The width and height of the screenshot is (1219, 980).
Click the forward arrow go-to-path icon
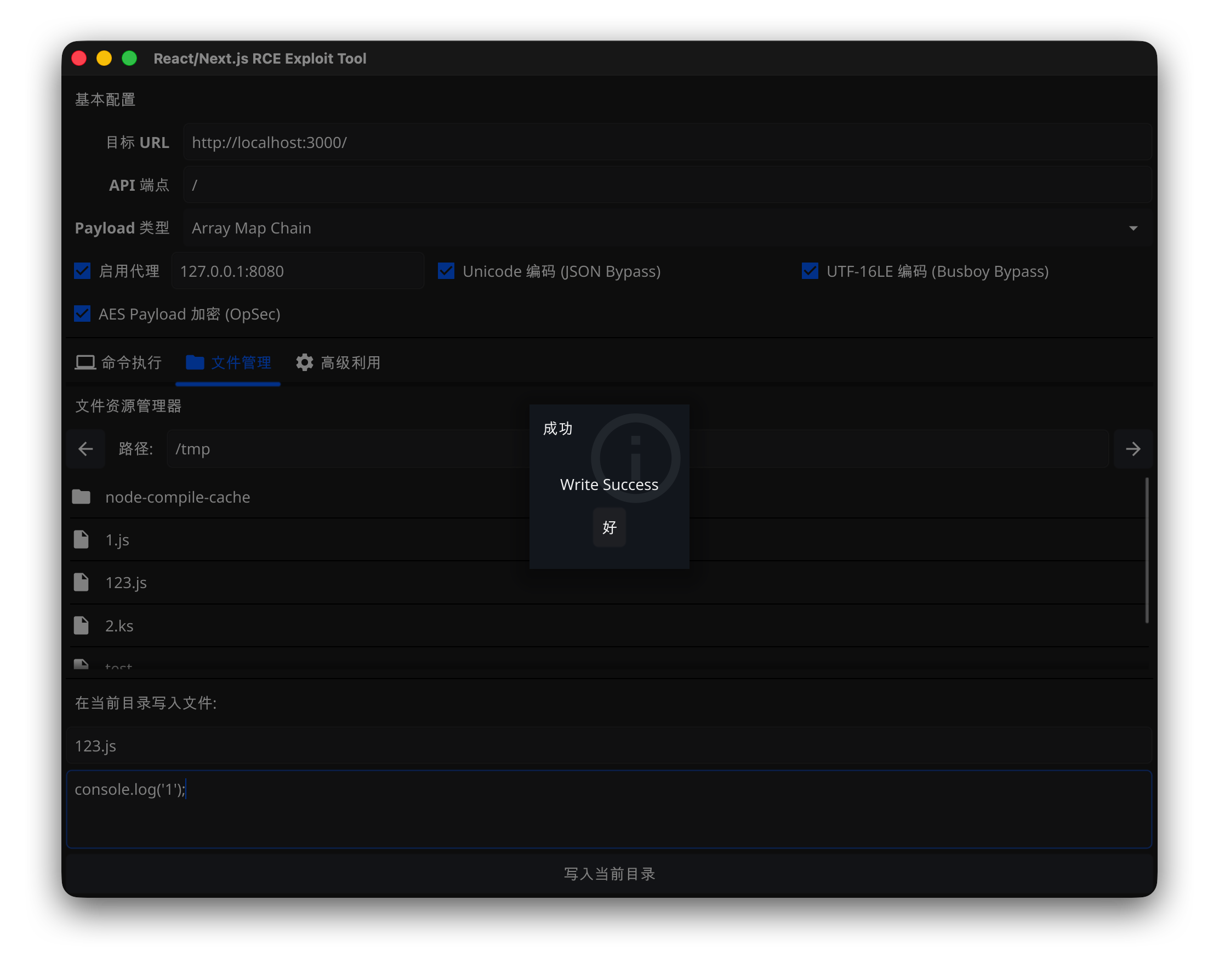click(x=1132, y=449)
